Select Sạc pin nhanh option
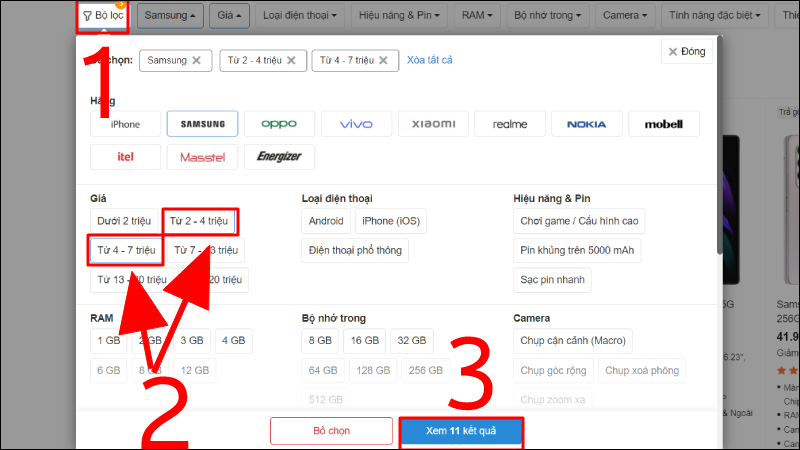 [x=553, y=280]
